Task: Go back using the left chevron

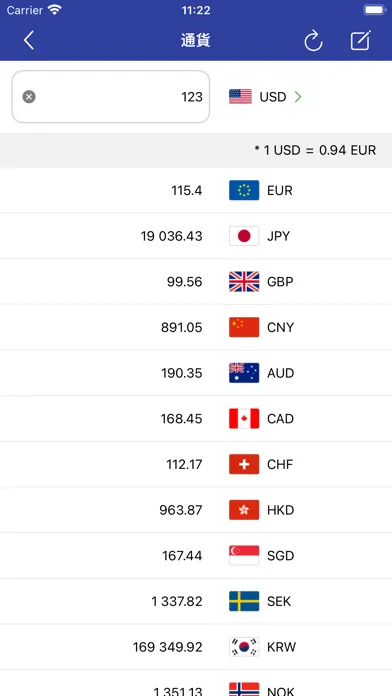Action: [x=29, y=40]
